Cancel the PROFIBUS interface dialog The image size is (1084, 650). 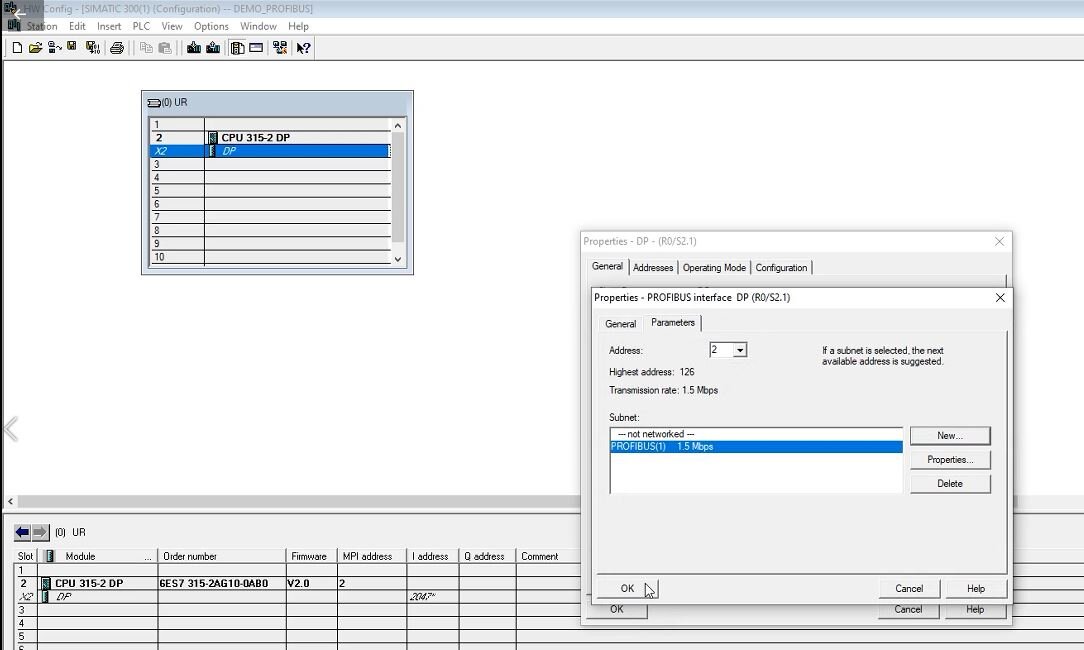909,588
